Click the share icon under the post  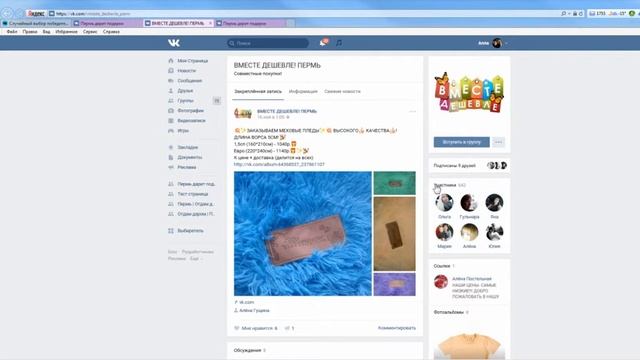(287, 328)
